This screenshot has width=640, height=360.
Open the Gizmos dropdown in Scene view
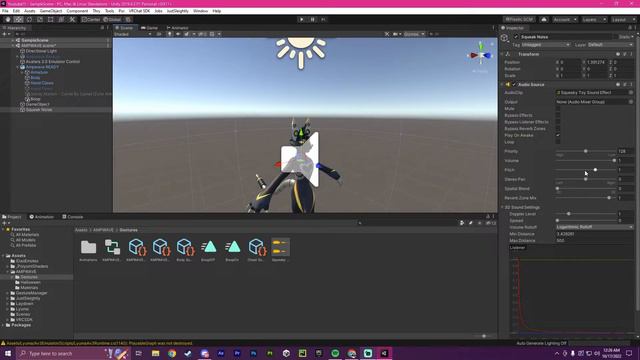pos(414,34)
